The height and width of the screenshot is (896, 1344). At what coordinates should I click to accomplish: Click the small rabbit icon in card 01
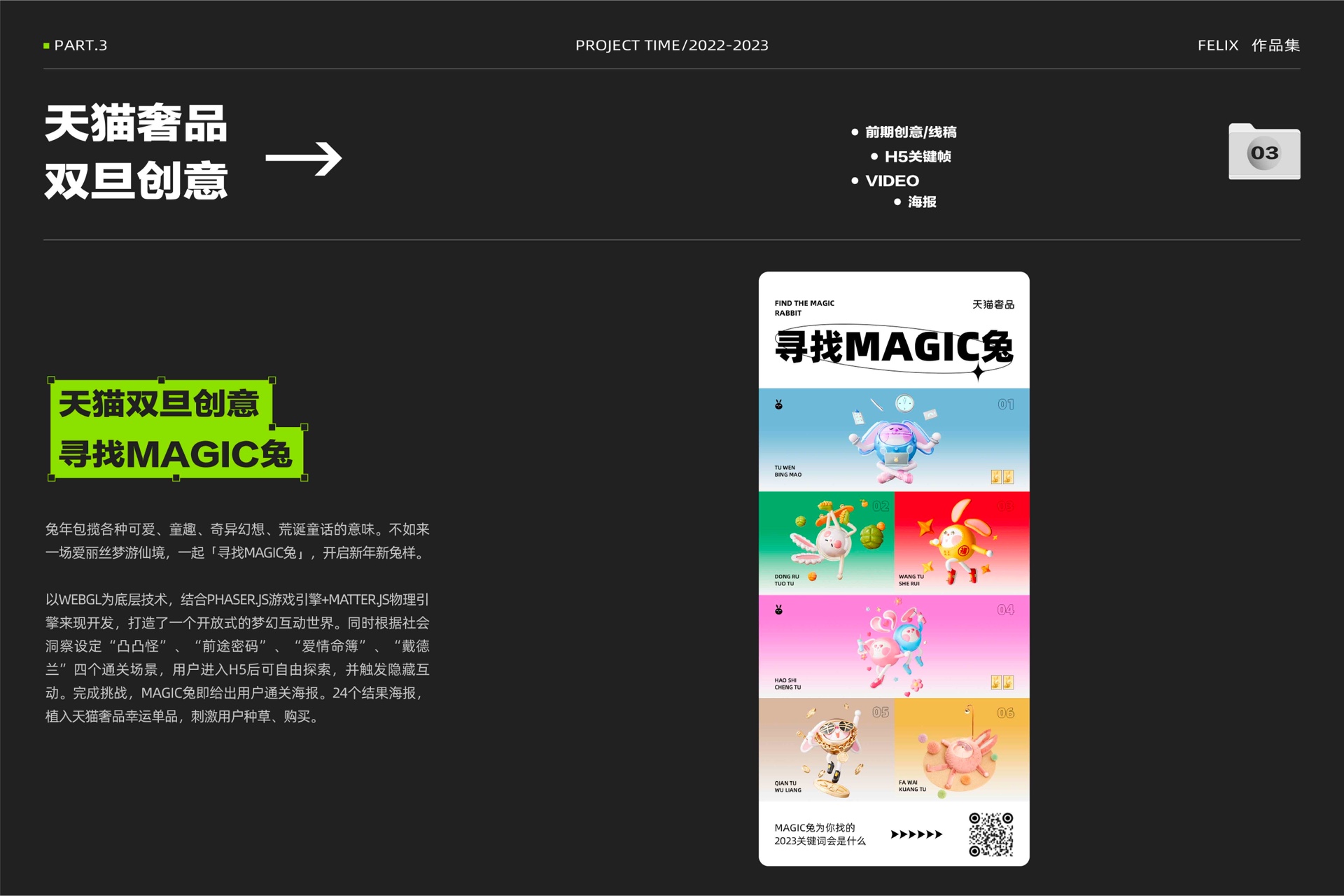[x=778, y=404]
